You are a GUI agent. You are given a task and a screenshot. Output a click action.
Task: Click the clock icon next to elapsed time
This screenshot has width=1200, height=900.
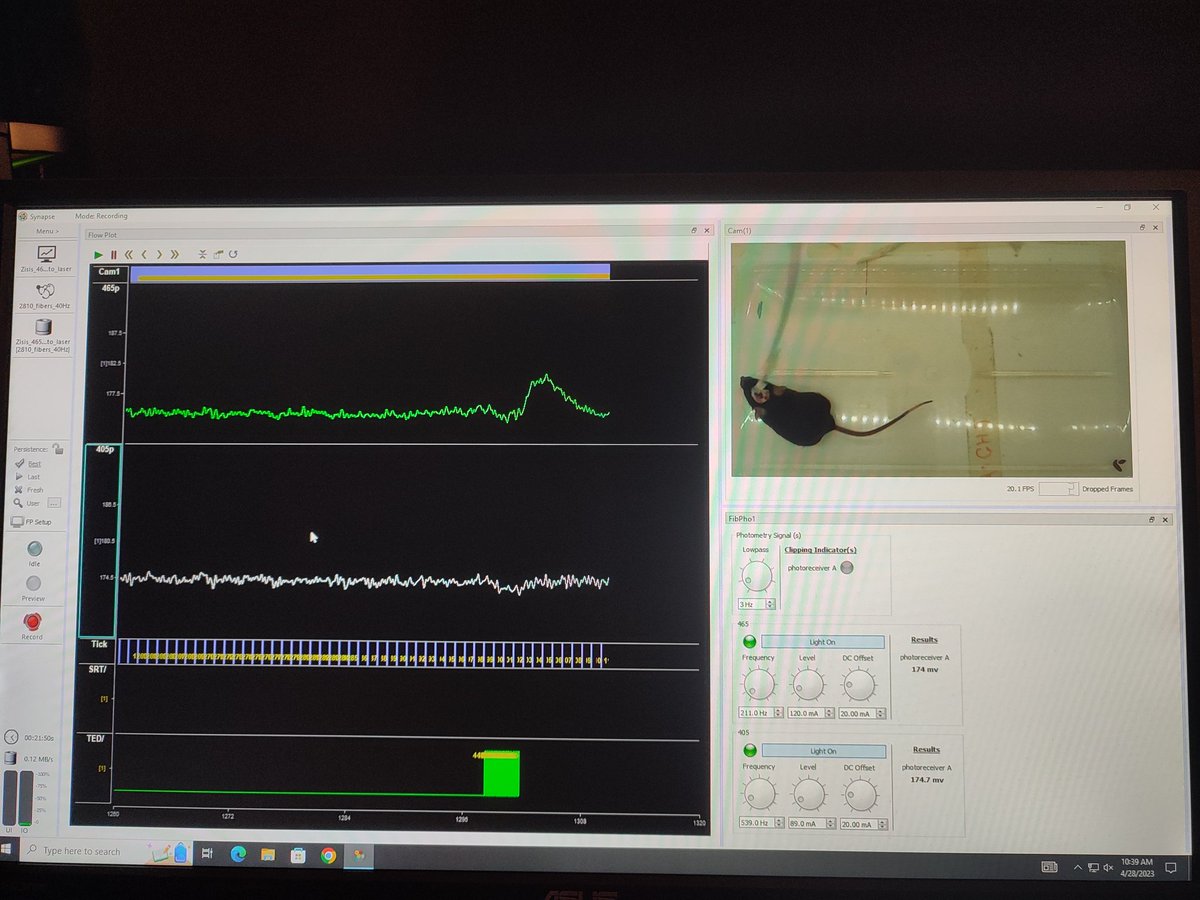coord(12,737)
